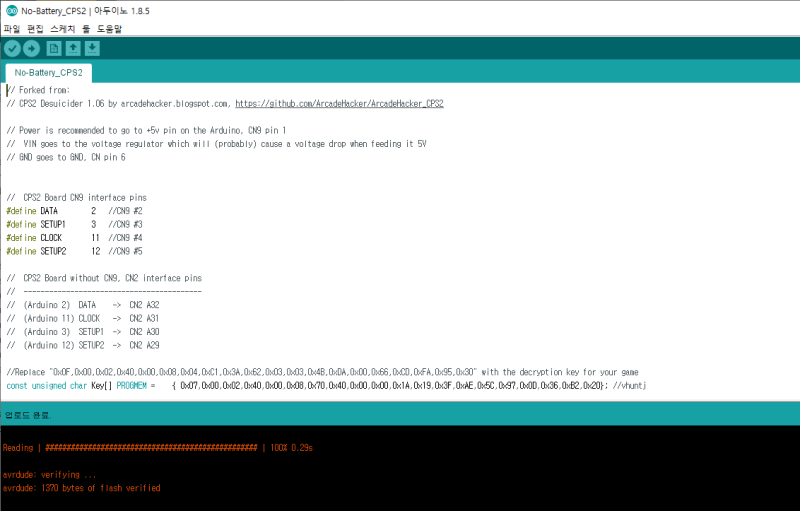This screenshot has width=800, height=511.
Task: Click the 업로드 완료 status message
Action: (x=28, y=415)
